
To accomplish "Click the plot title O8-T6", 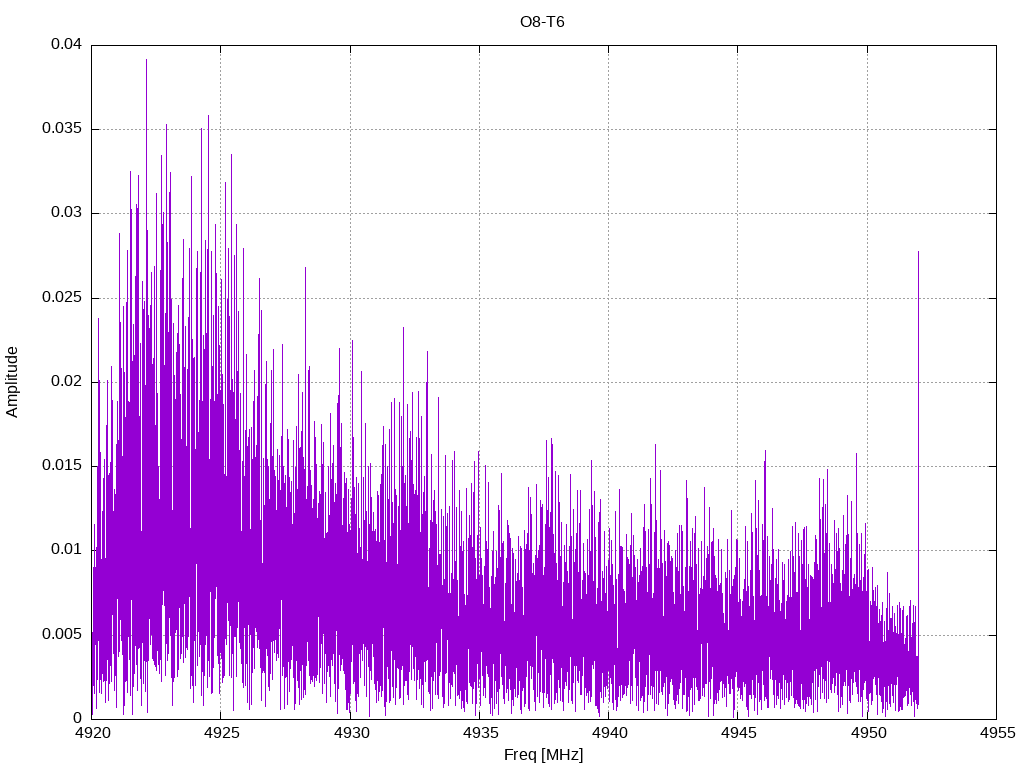I will coord(542,22).
